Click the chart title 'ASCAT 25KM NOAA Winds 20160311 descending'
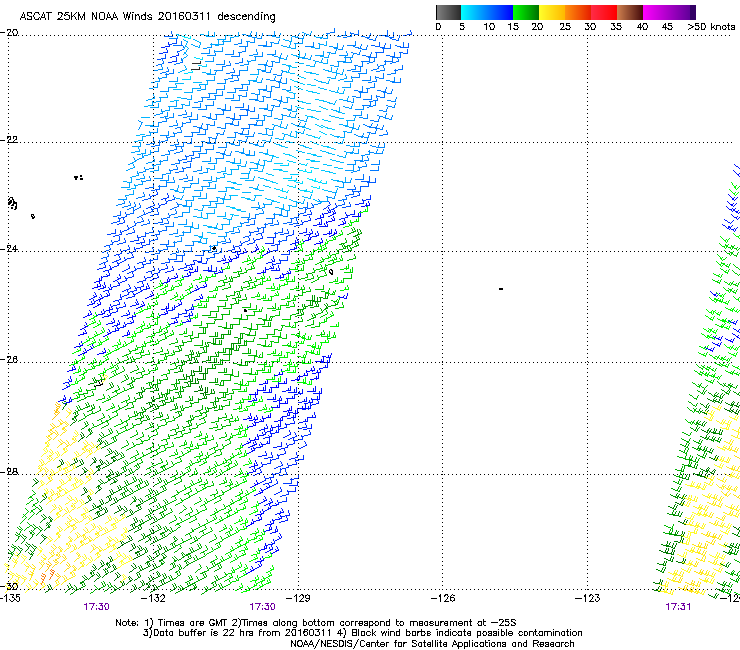This screenshot has height=650, width=740. tap(147, 16)
